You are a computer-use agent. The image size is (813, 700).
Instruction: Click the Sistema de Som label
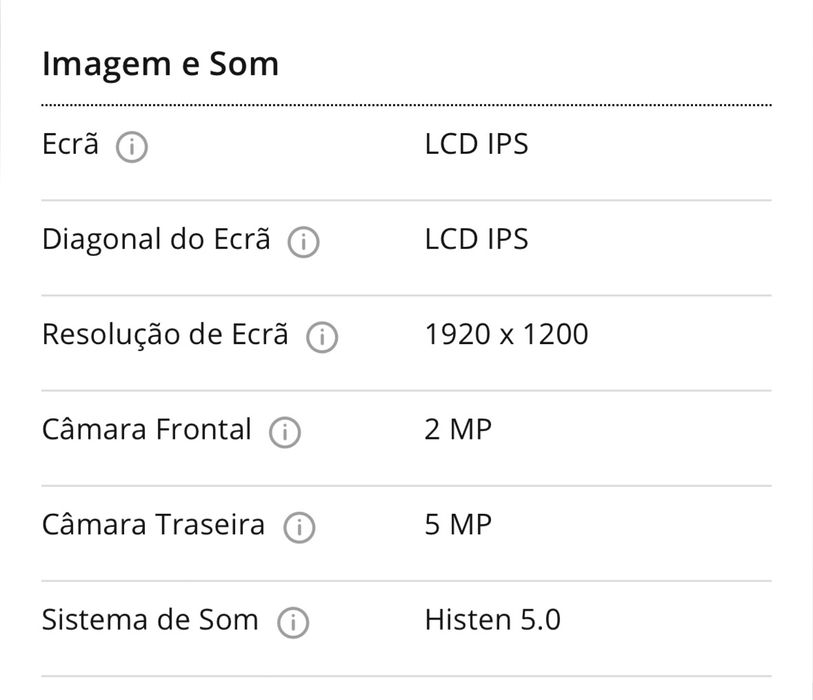pos(150,619)
